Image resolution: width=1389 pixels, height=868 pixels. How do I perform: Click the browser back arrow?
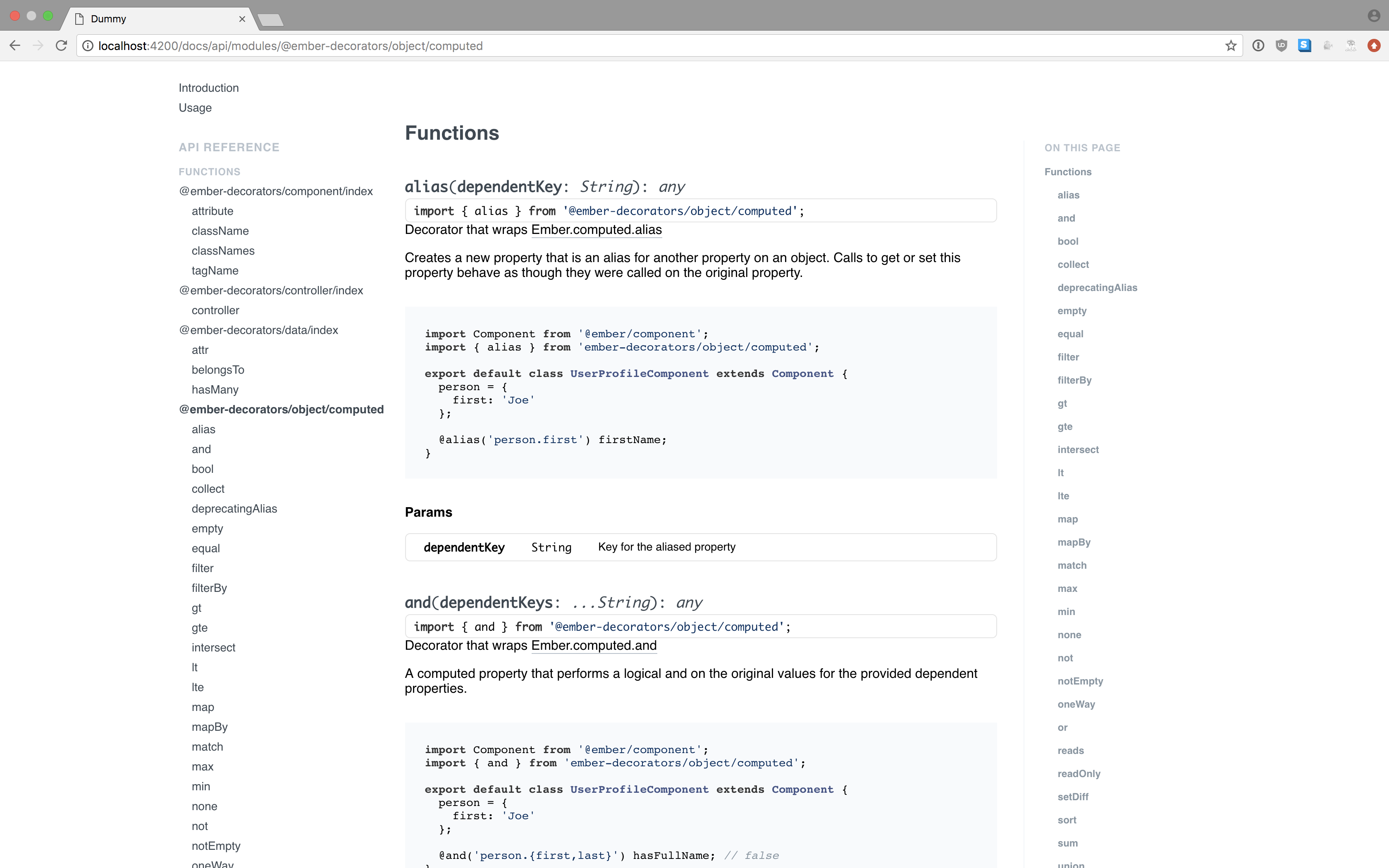pos(15,46)
